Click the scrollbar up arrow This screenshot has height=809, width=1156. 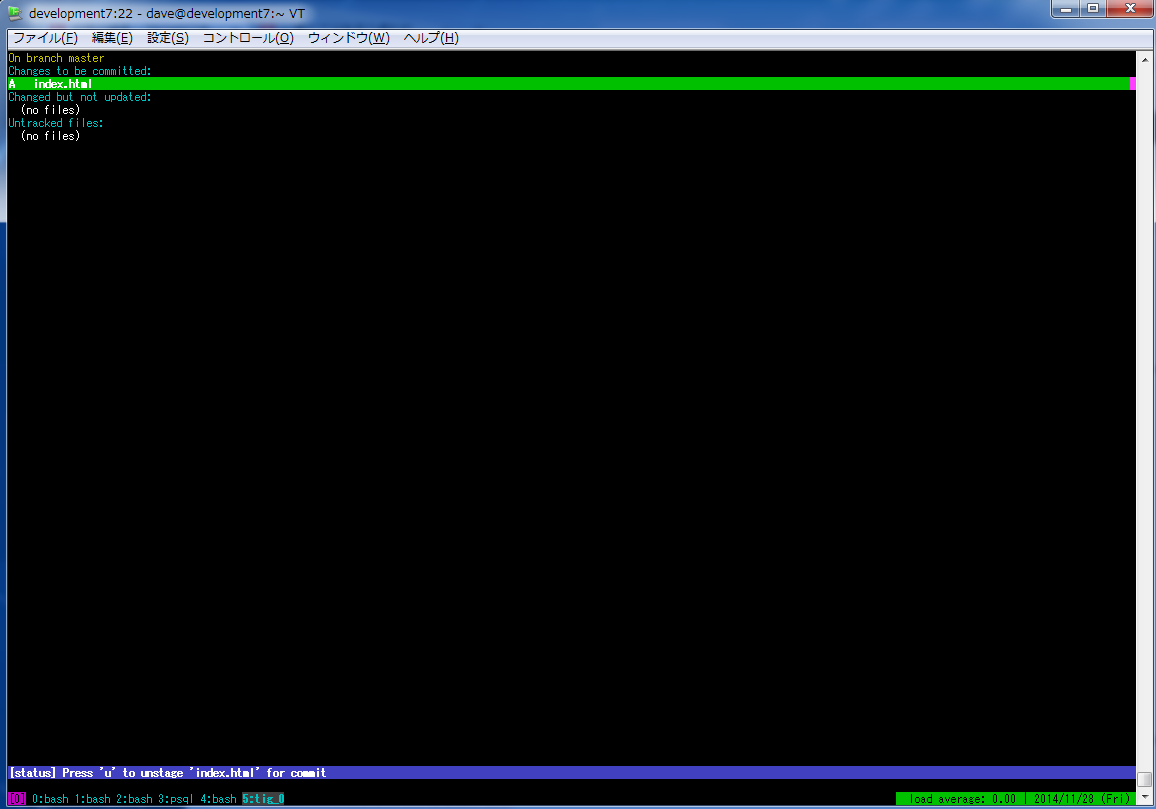point(1144,58)
